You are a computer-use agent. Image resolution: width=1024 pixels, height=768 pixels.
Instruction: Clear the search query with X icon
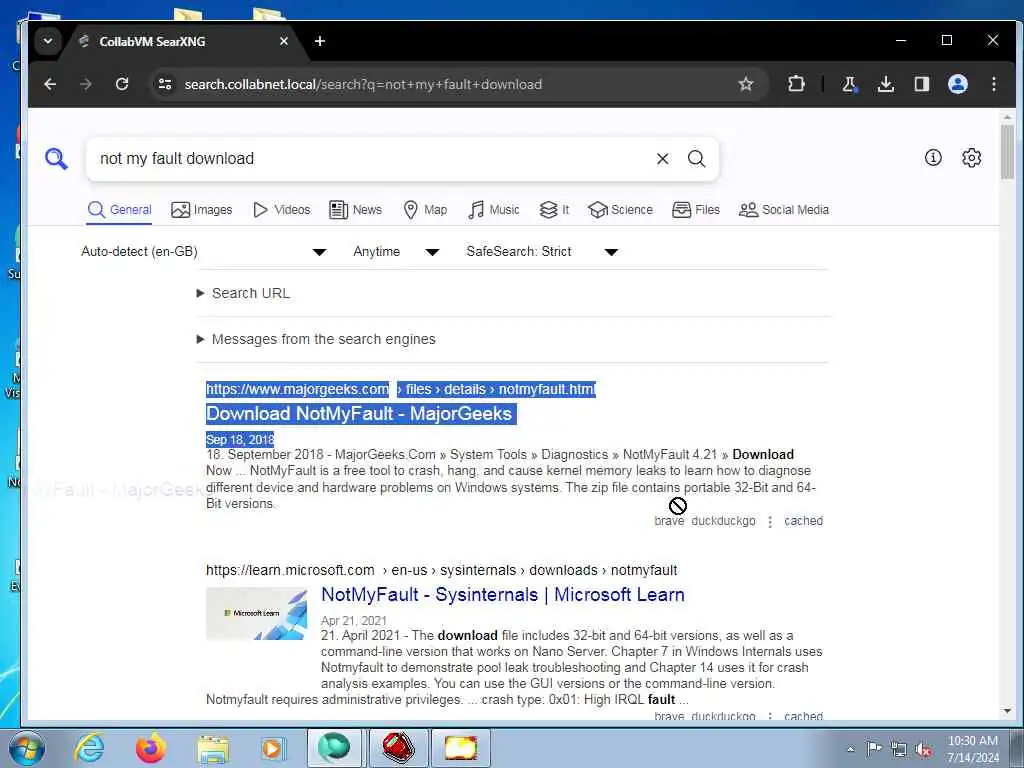662,159
